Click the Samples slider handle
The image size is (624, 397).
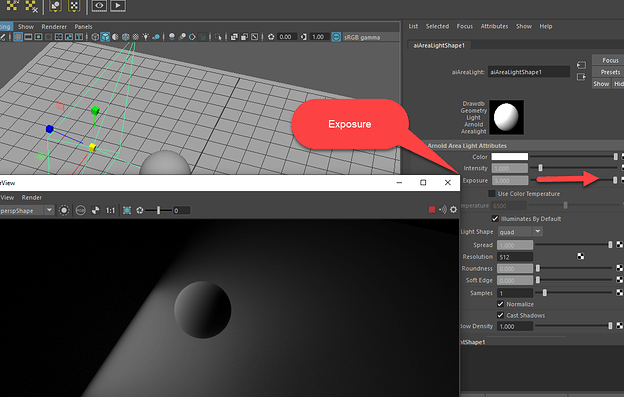click(544, 293)
